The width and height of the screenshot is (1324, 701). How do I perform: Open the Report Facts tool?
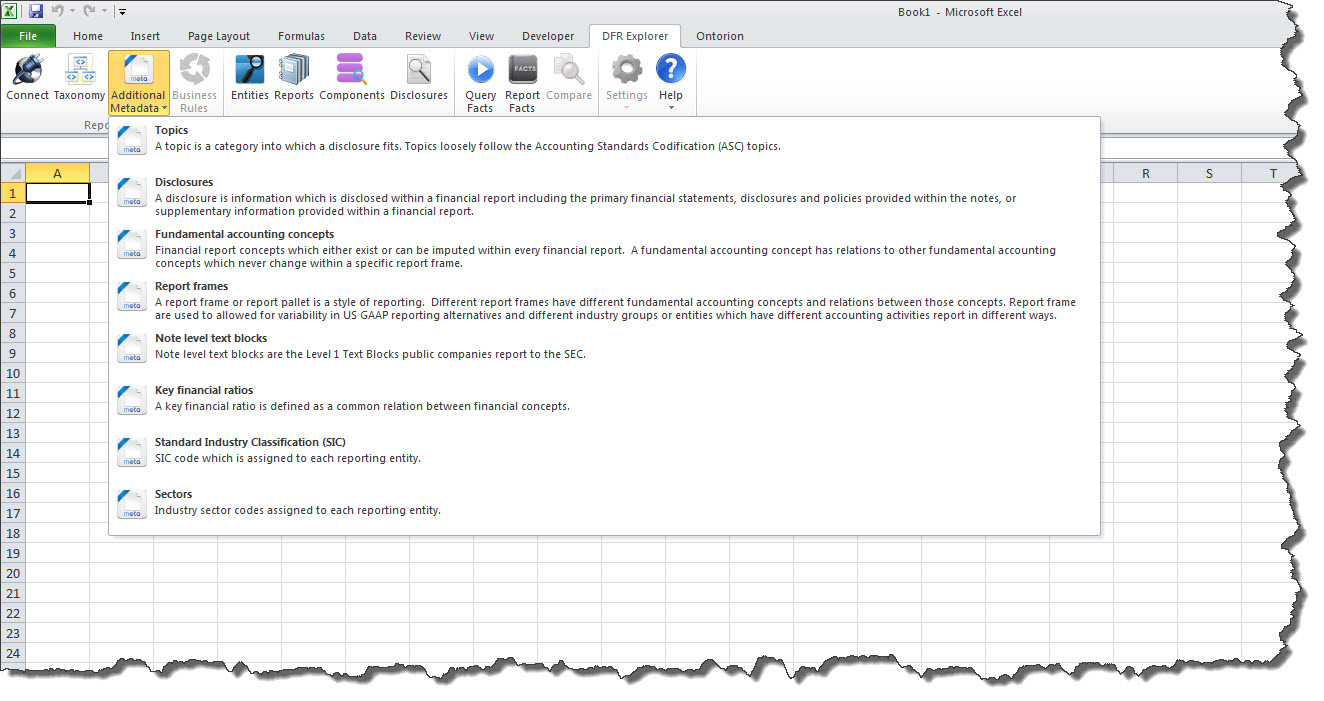[523, 83]
